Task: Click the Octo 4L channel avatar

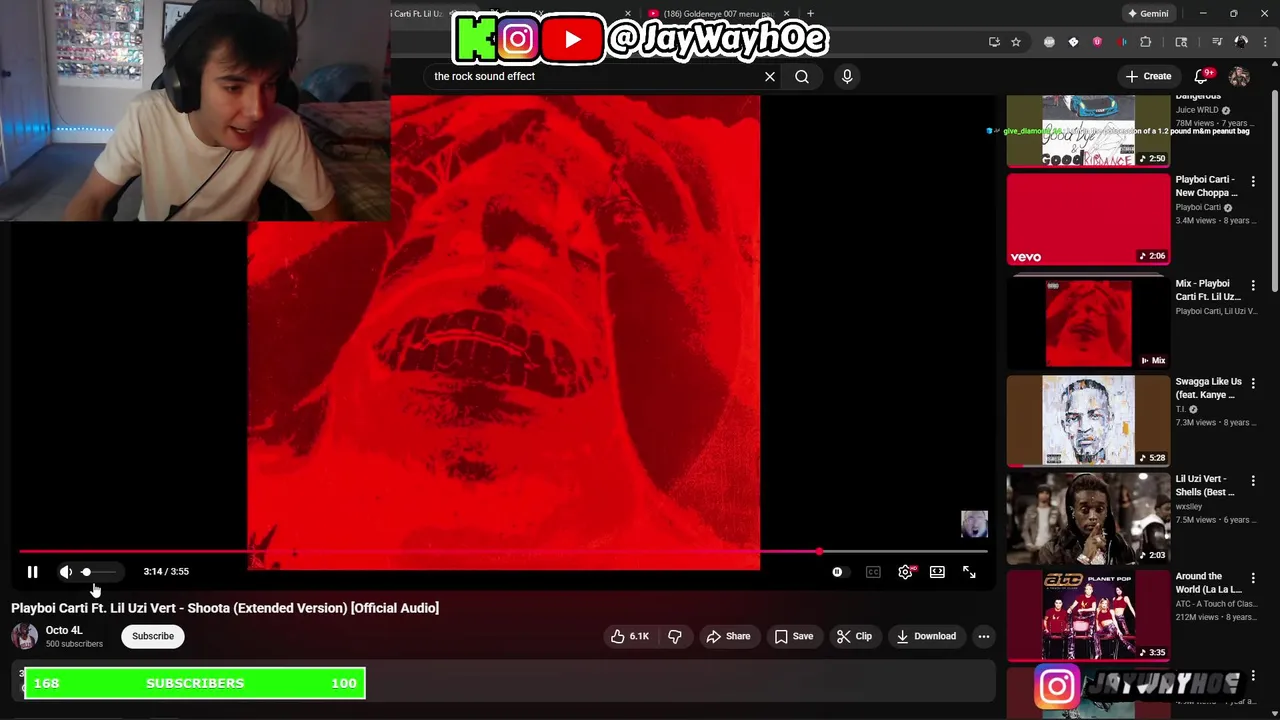Action: [25, 636]
